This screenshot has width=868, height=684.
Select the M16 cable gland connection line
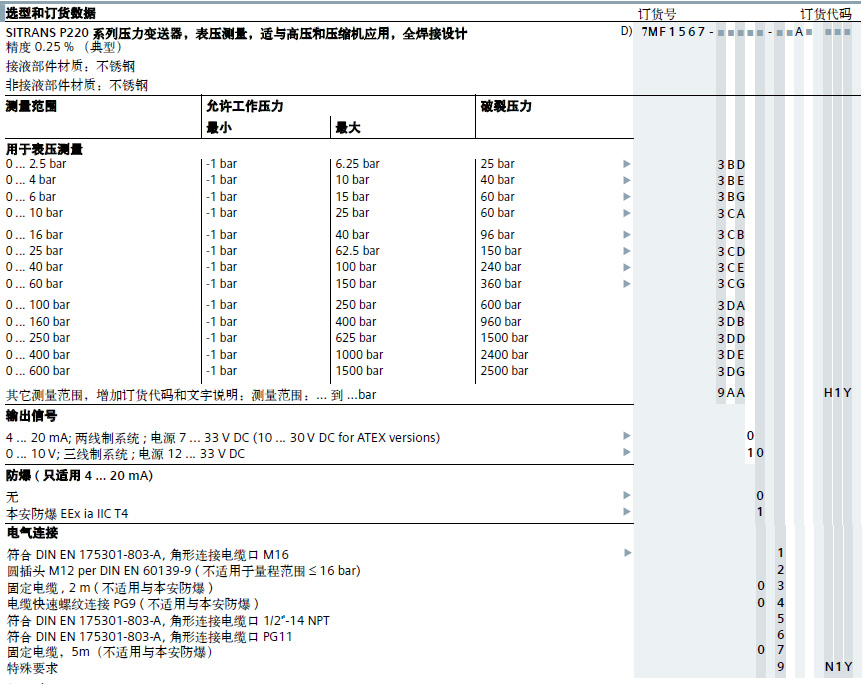click(148, 555)
